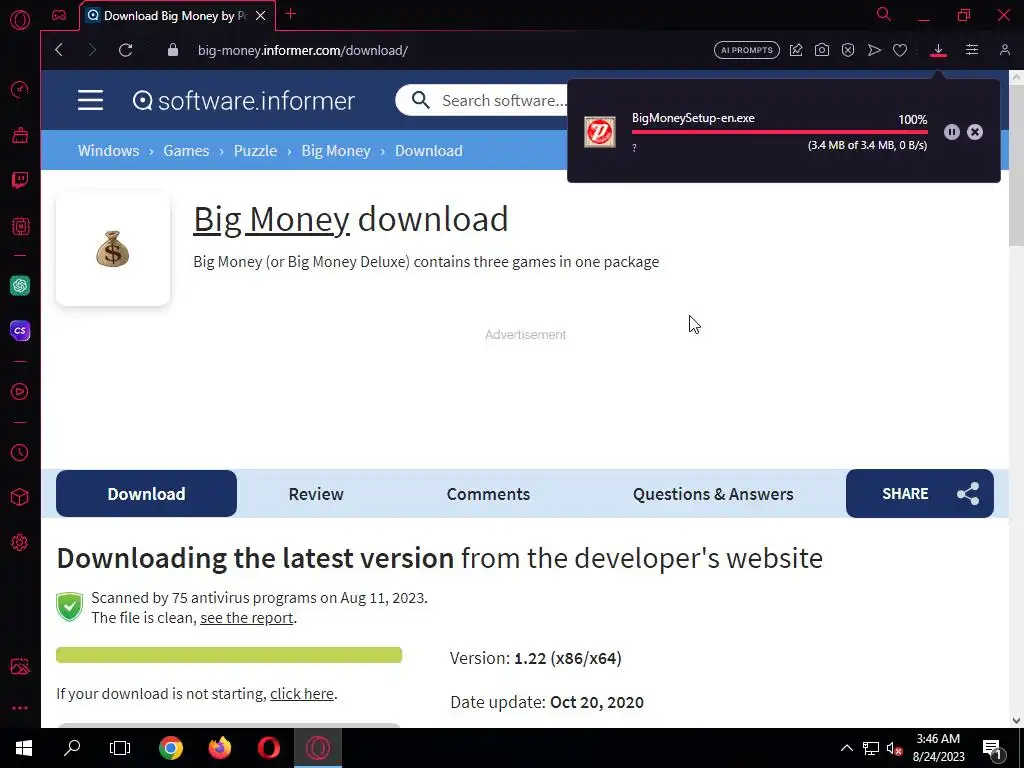This screenshot has height=768, width=1024.
Task: Open the CPU chip icon in sidebar
Action: pyautogui.click(x=20, y=226)
